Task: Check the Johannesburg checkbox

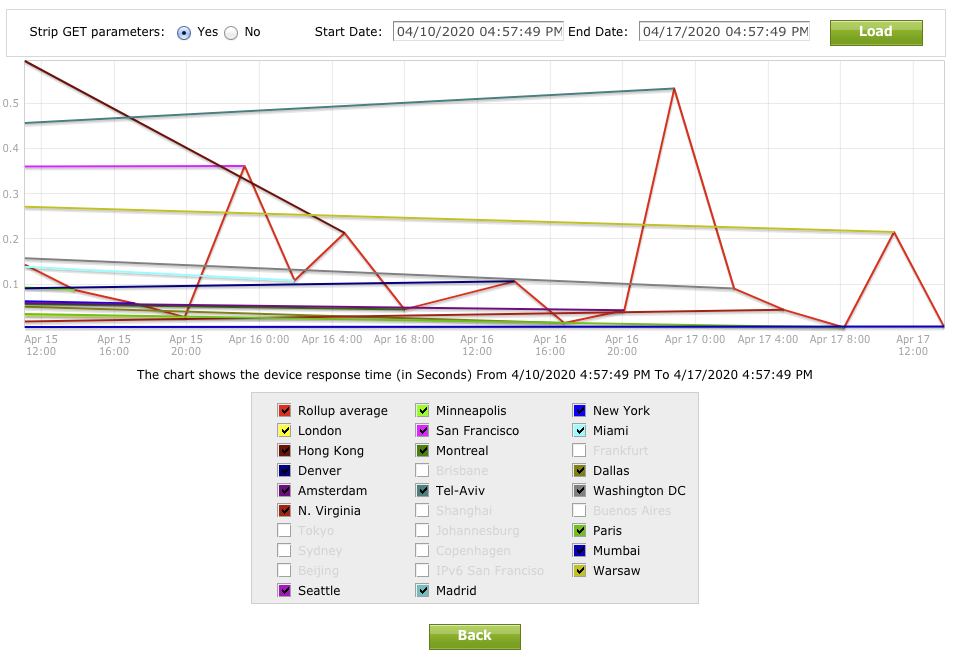Action: point(423,531)
